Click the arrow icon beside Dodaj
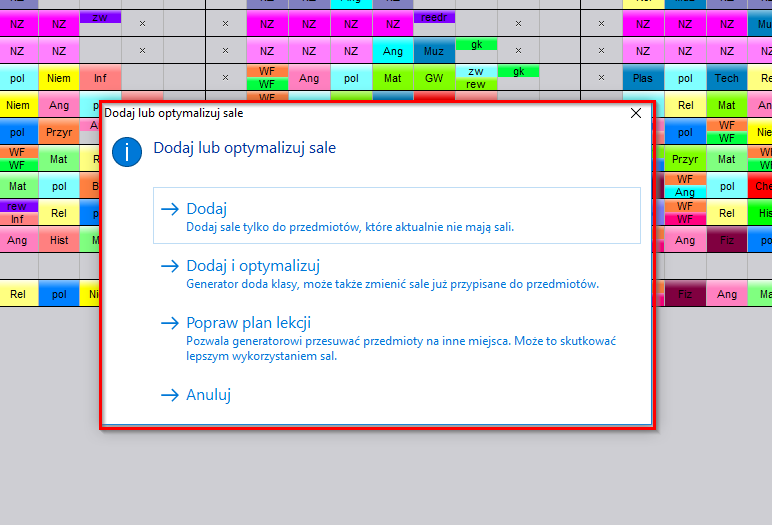 [x=169, y=209]
